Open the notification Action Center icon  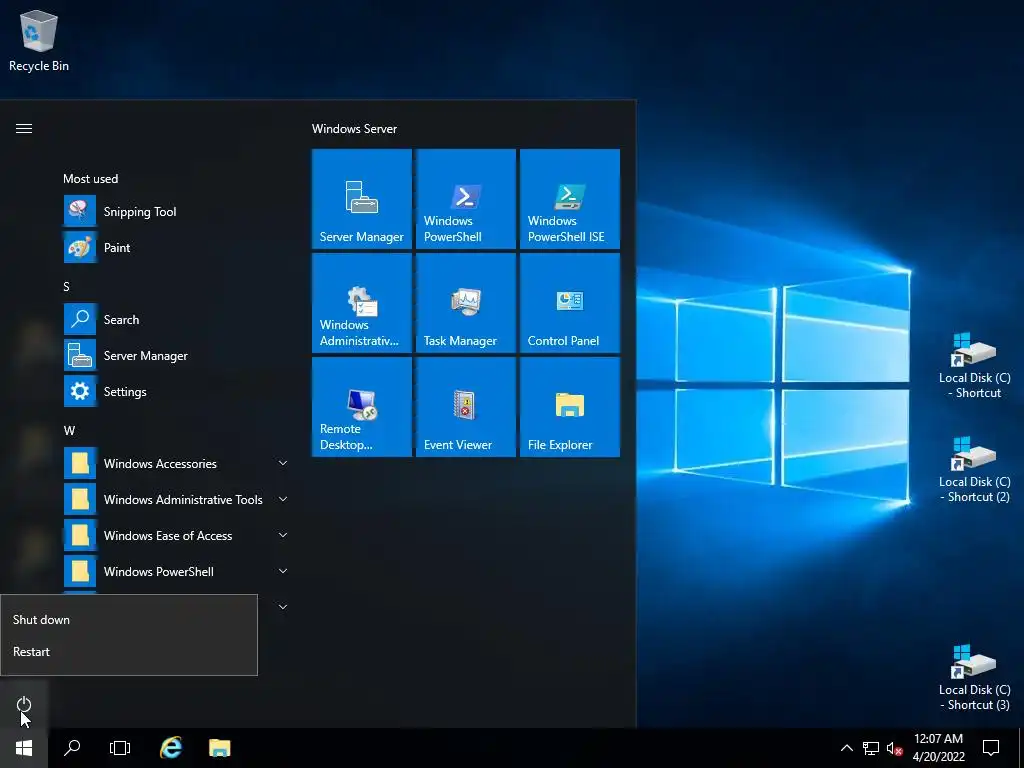(991, 748)
